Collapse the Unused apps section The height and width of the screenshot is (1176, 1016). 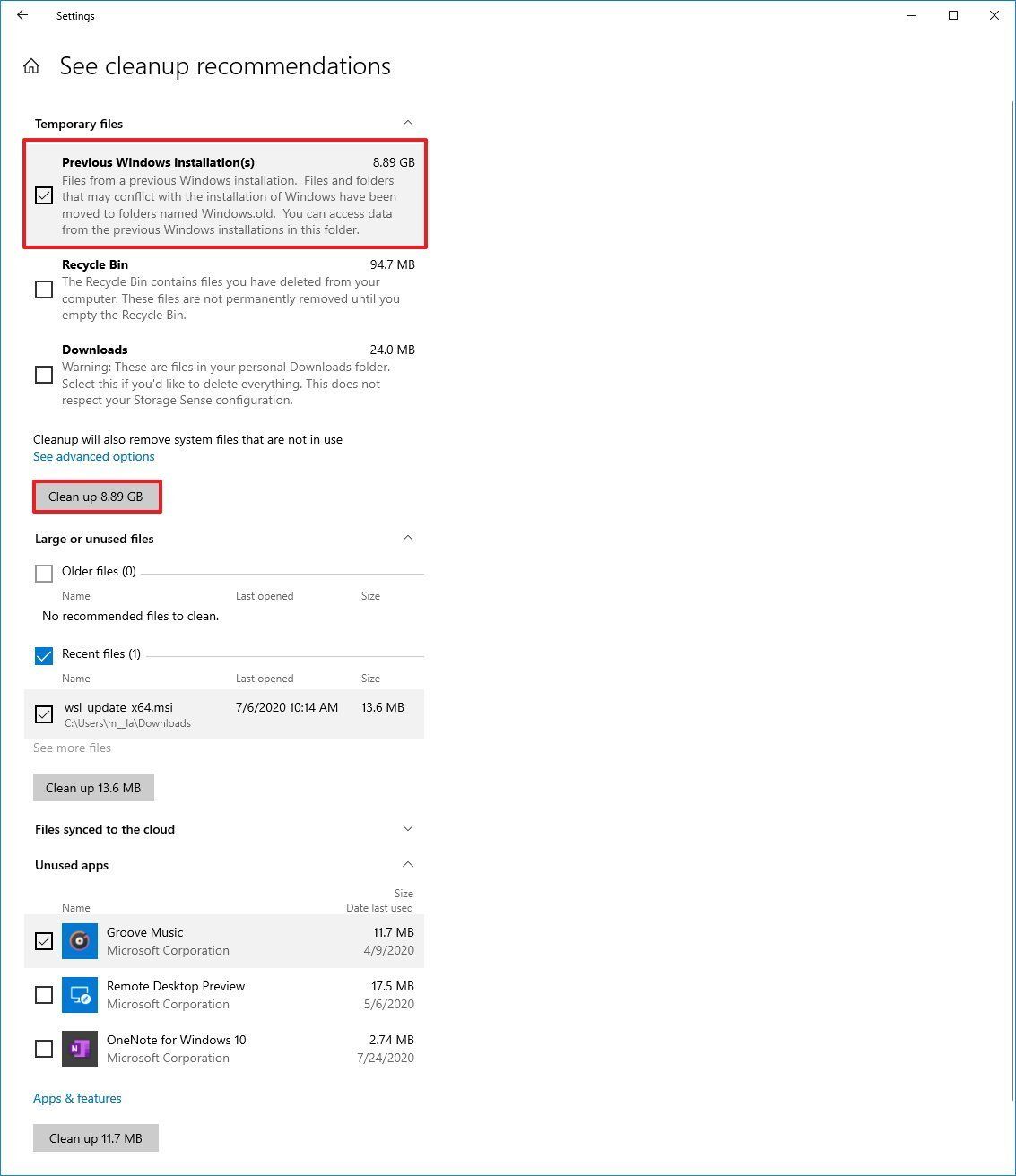tap(408, 864)
